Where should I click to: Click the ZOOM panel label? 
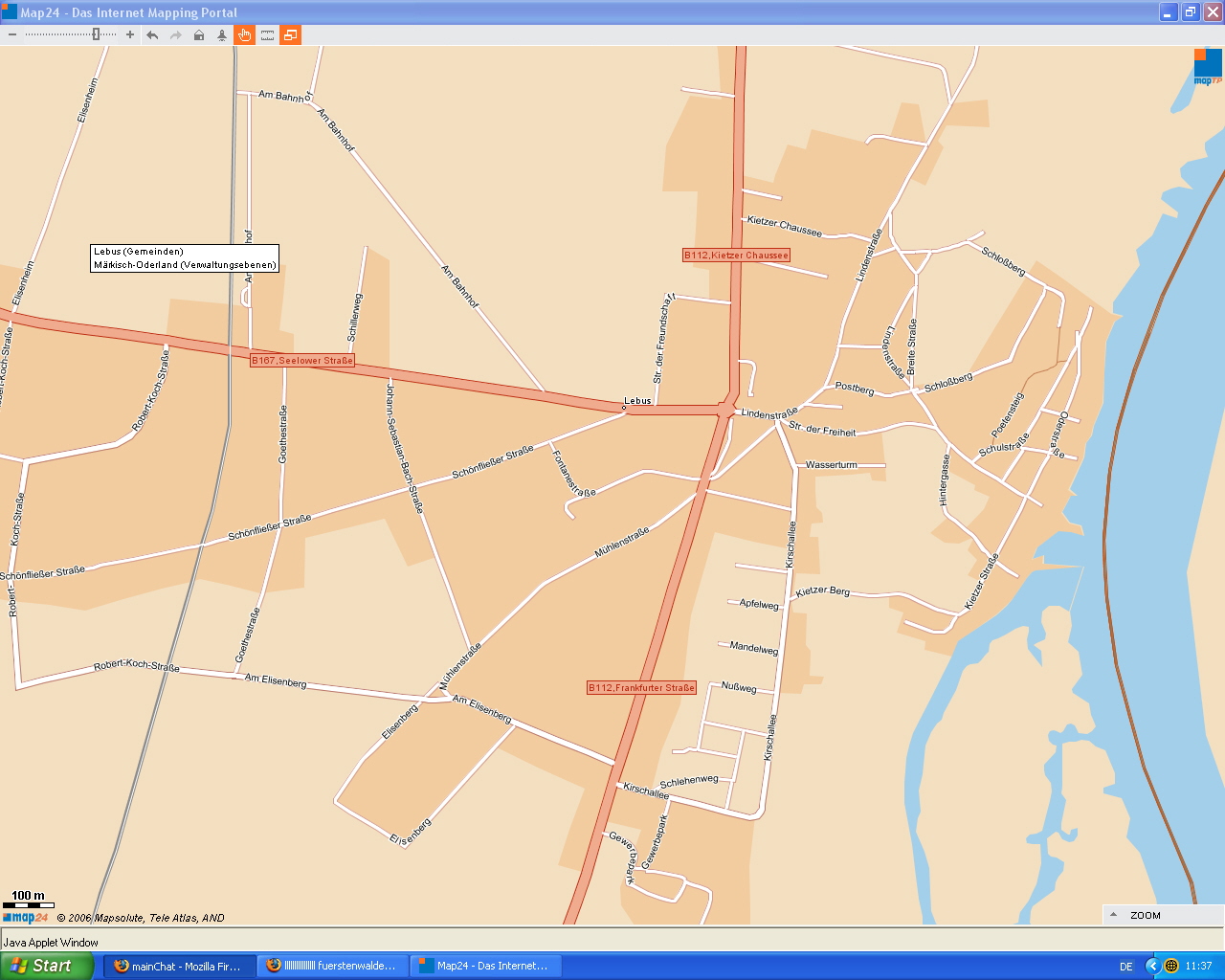click(x=1145, y=915)
